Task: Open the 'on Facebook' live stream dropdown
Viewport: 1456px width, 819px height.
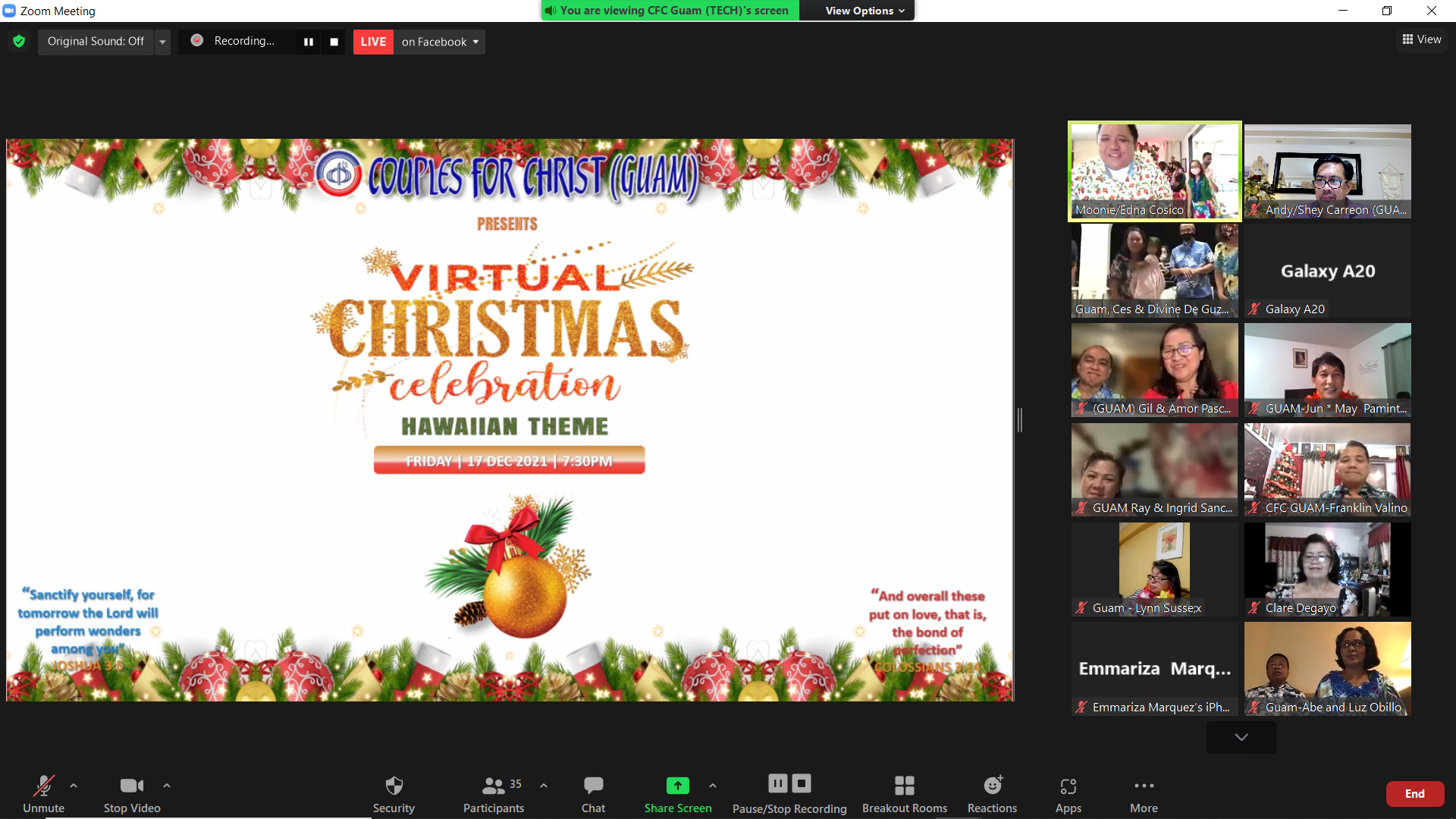Action: [x=440, y=42]
